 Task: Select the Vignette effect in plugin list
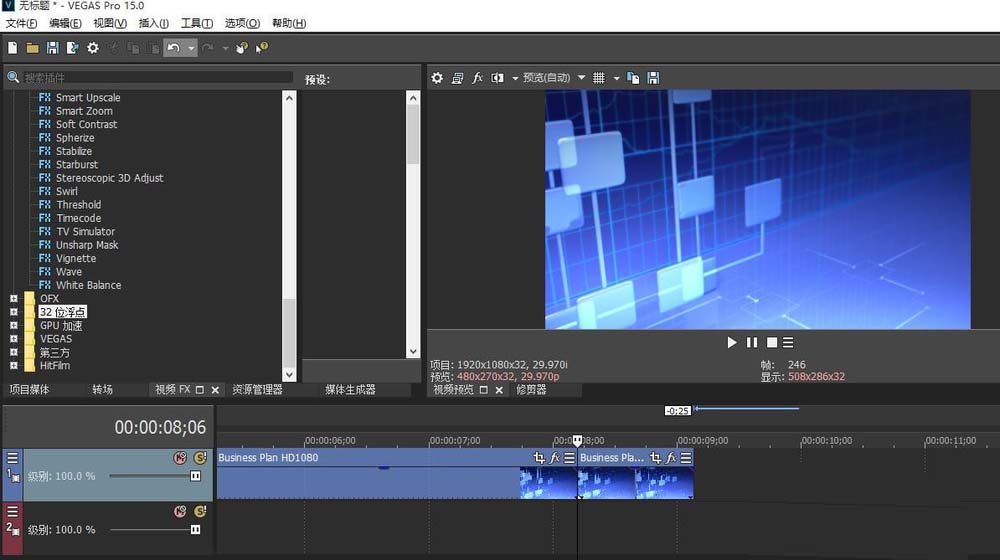point(76,258)
